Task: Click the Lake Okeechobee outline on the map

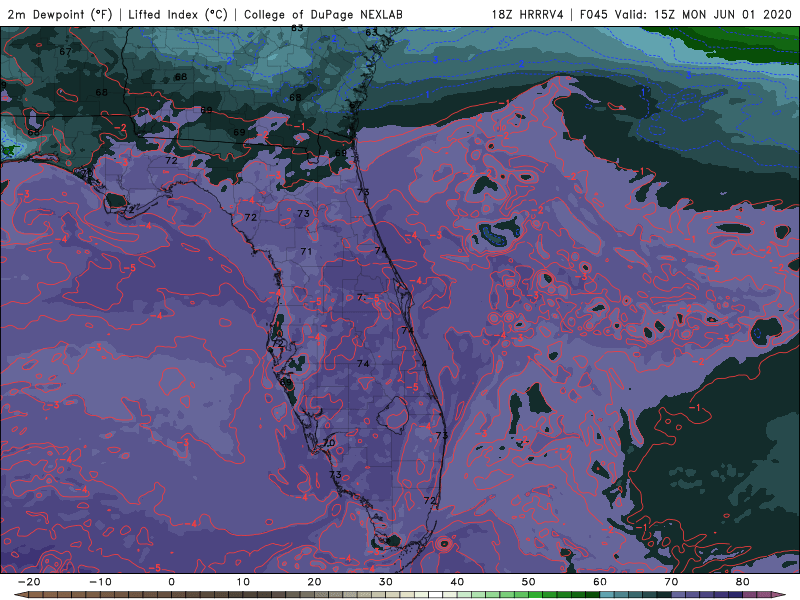Action: tap(393, 413)
